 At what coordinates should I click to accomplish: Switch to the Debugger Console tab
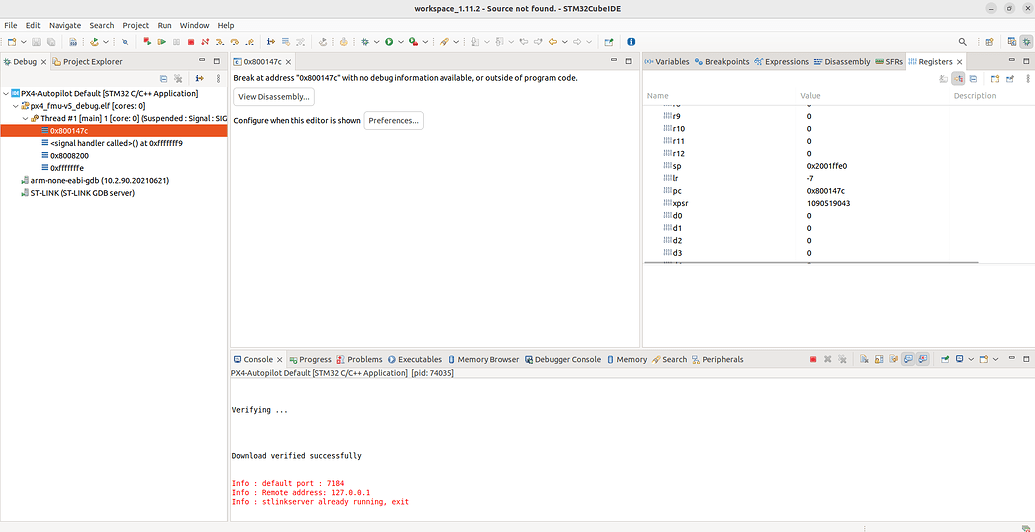click(x=562, y=359)
